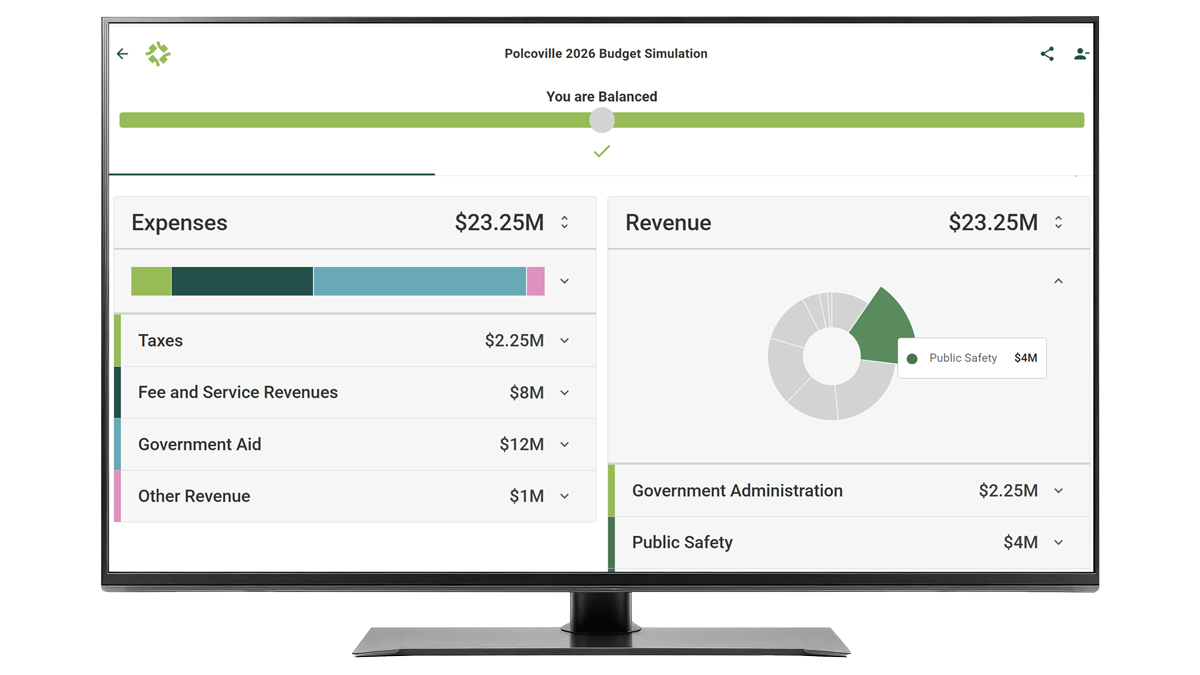Viewport: 1200px width, 675px height.
Task: Select the Government Administration label
Action: [737, 491]
